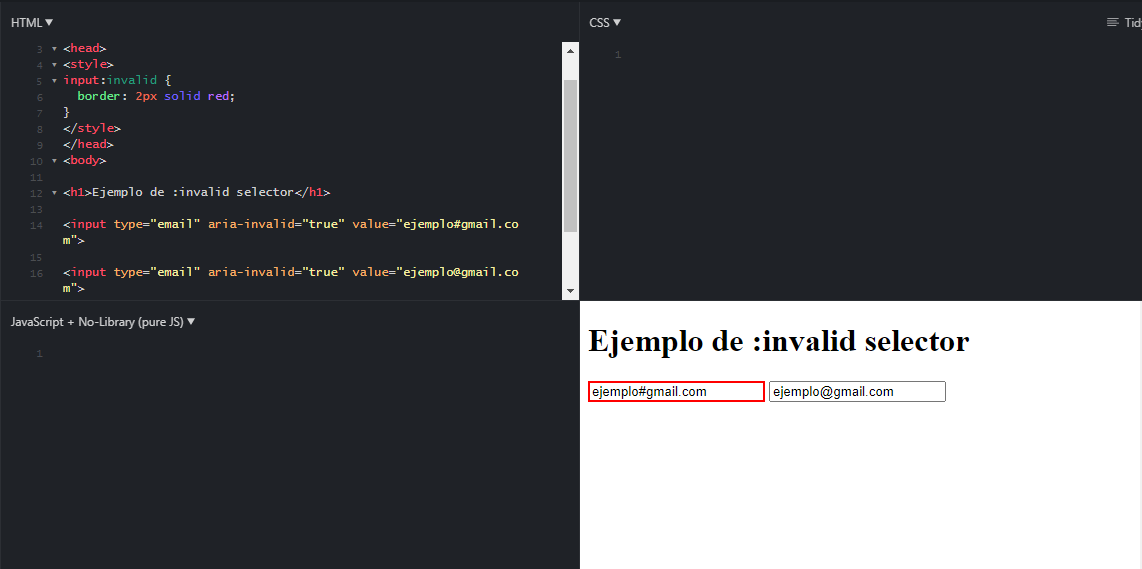Fold the <style> block on line 4
The image size is (1142, 569).
(x=54, y=64)
